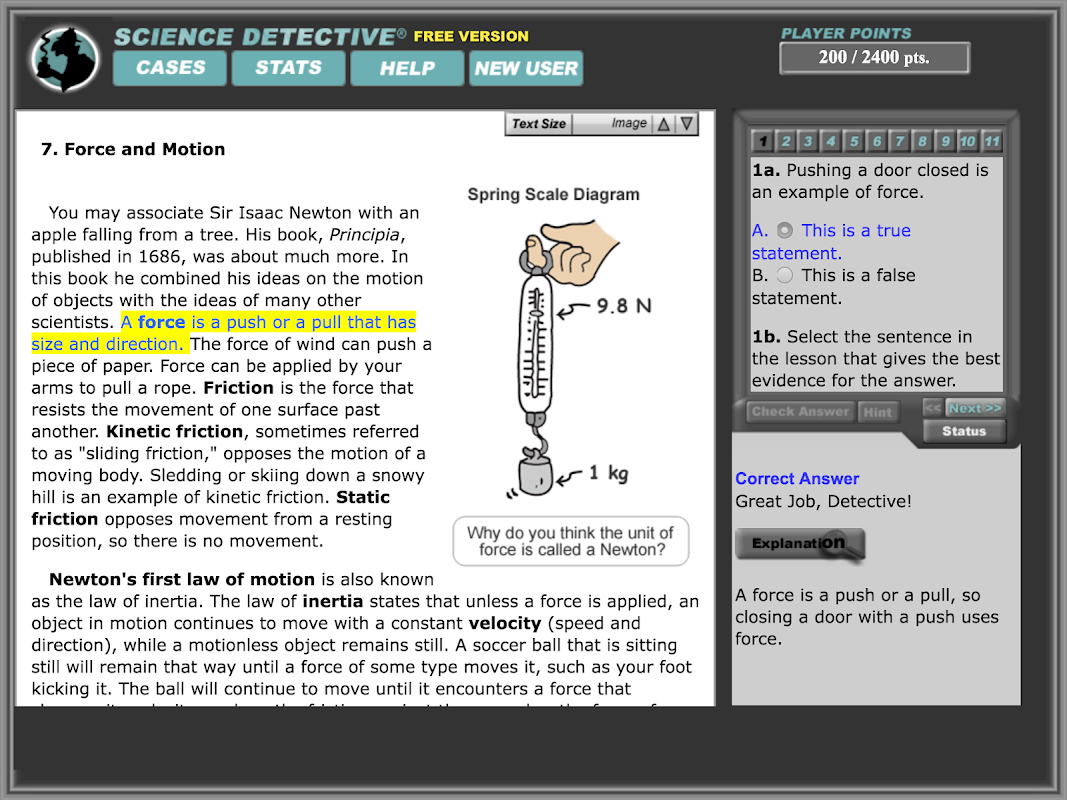Select answer B false statement radio
Image resolution: width=1067 pixels, height=800 pixels.
pos(785,276)
